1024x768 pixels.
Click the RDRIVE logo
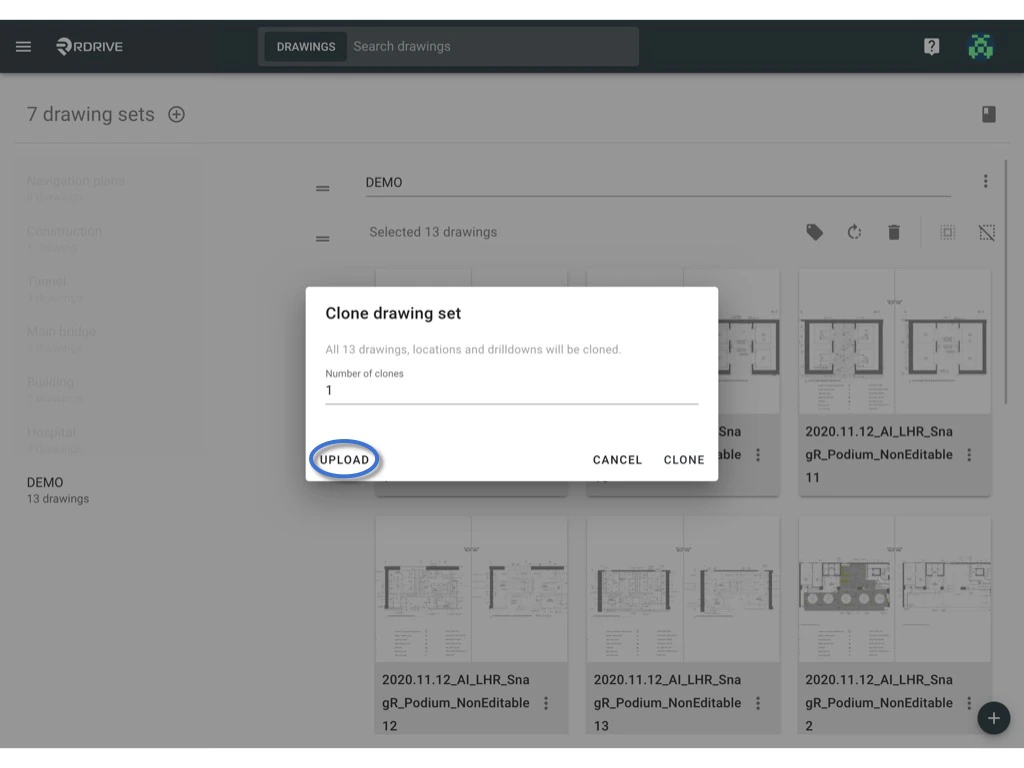89,46
